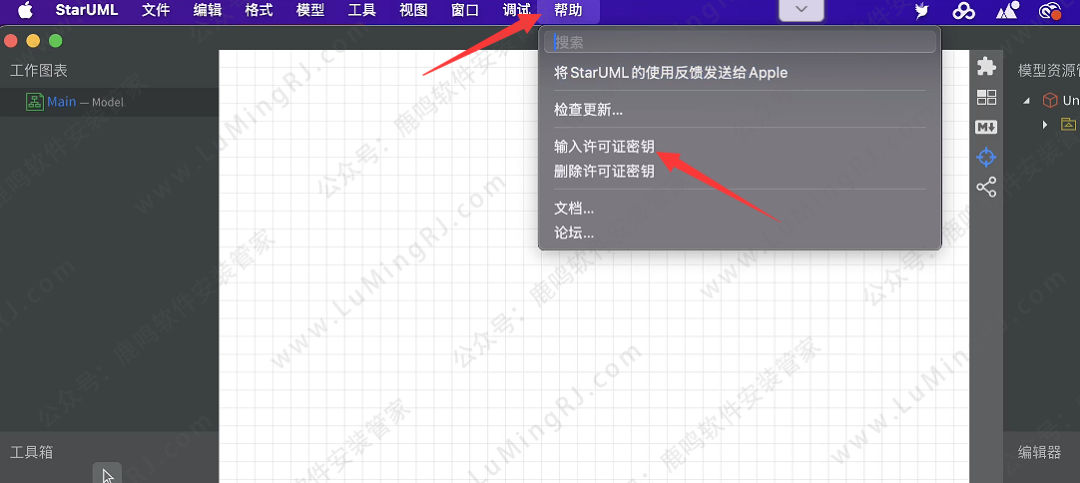
Task: Click the mountain peaks icon in menu bar
Action: (1006, 10)
